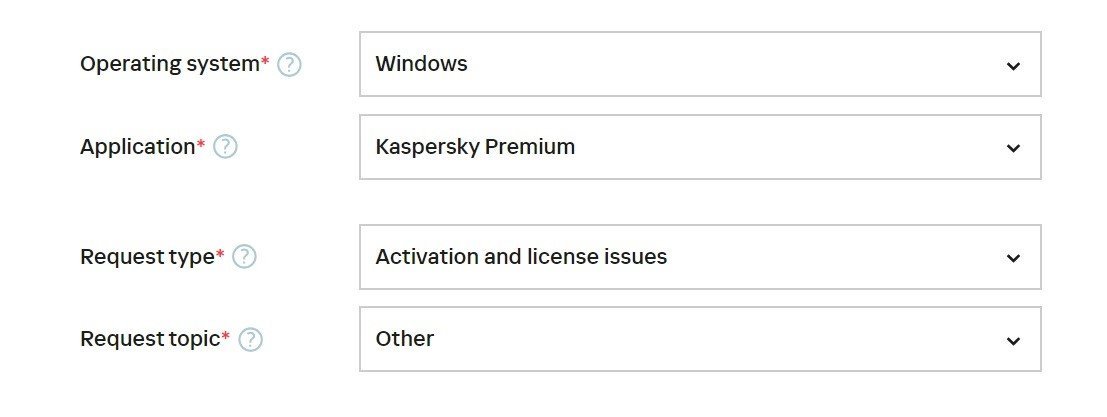Click the "Request type" field label
The height and width of the screenshot is (417, 1107).
point(147,257)
